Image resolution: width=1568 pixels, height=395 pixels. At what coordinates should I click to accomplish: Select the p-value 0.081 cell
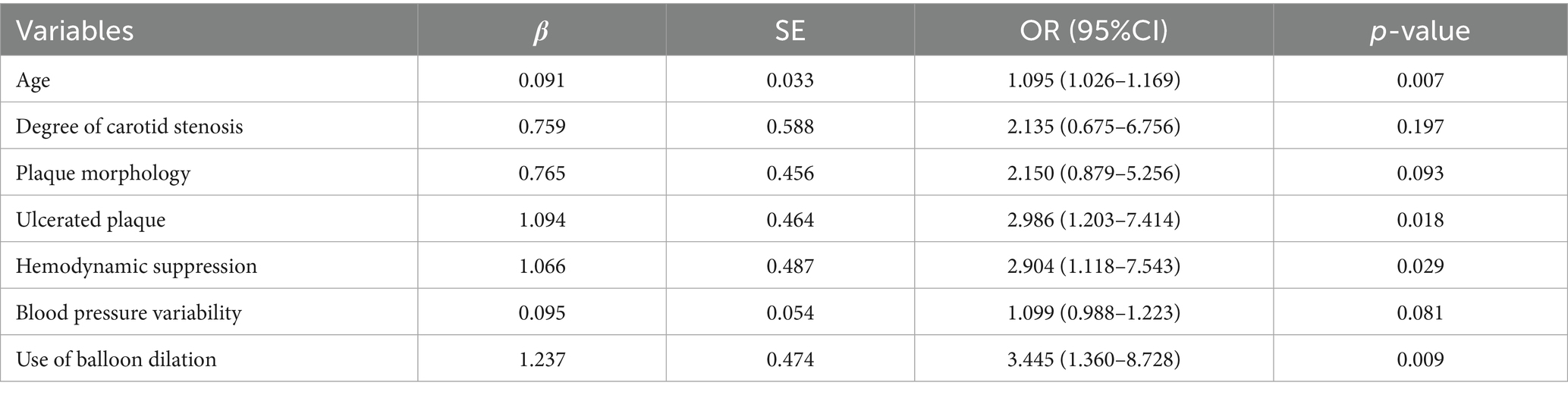coord(1420,312)
